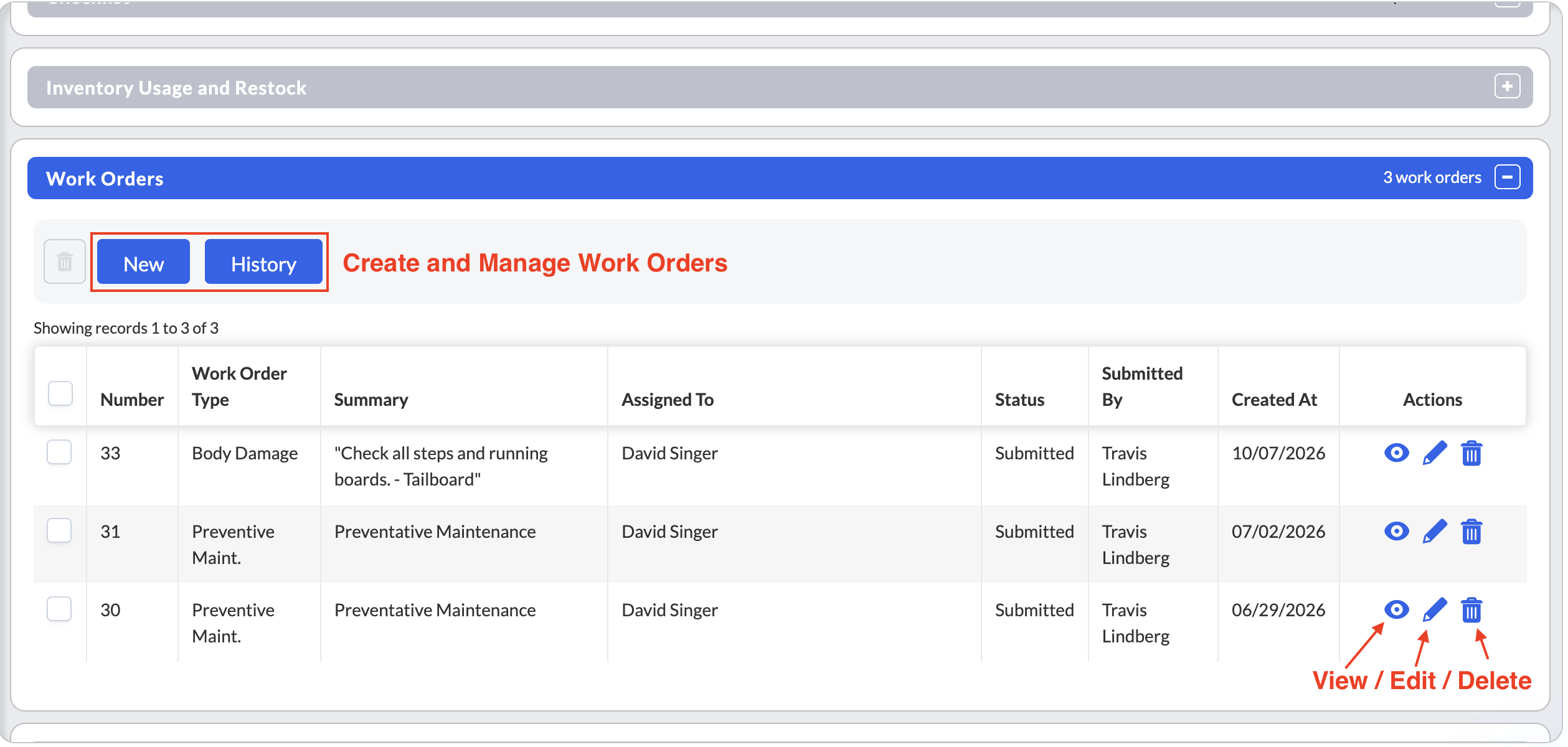1568x747 pixels.
Task: Open work order History
Action: [x=263, y=262]
